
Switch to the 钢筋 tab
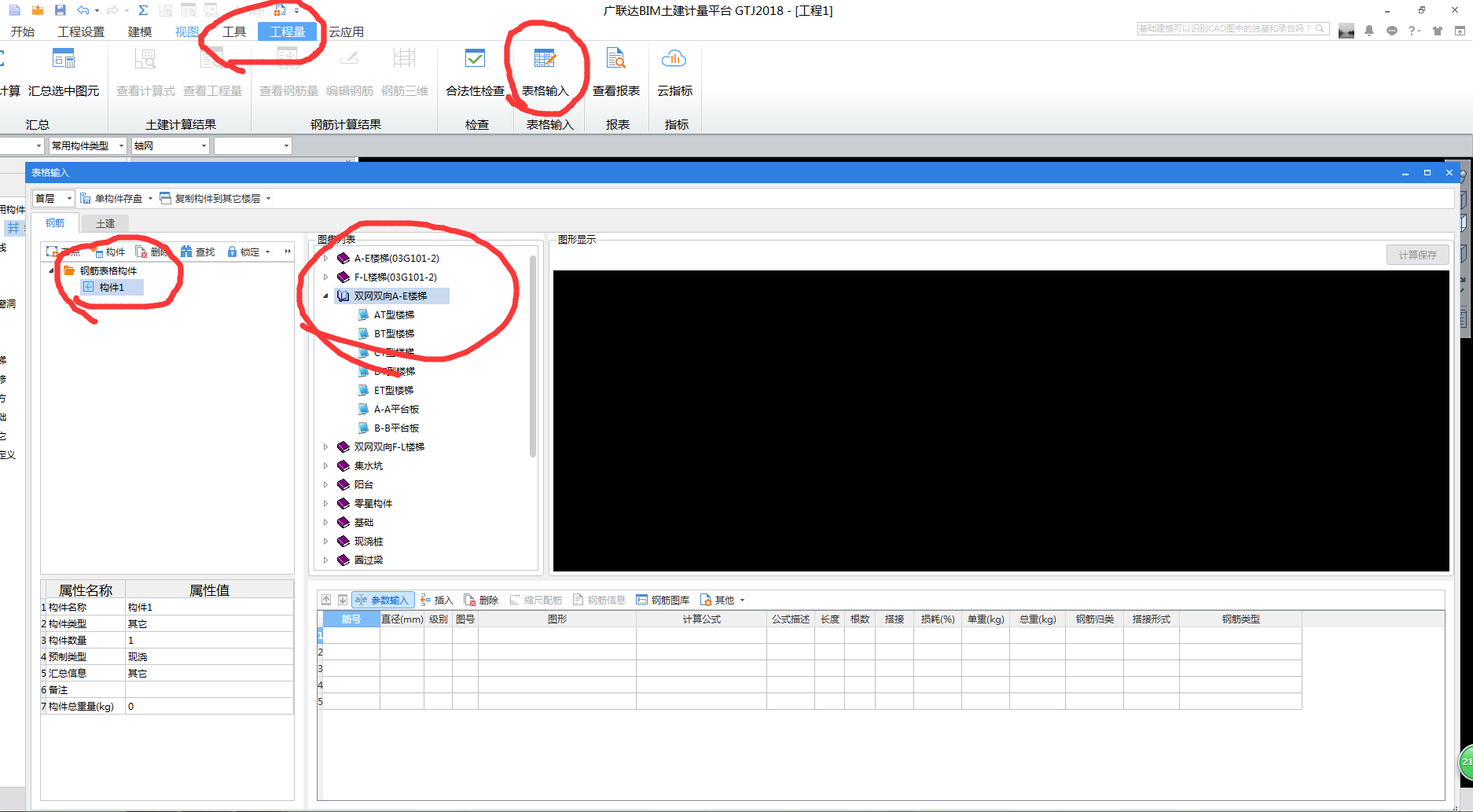(x=55, y=223)
